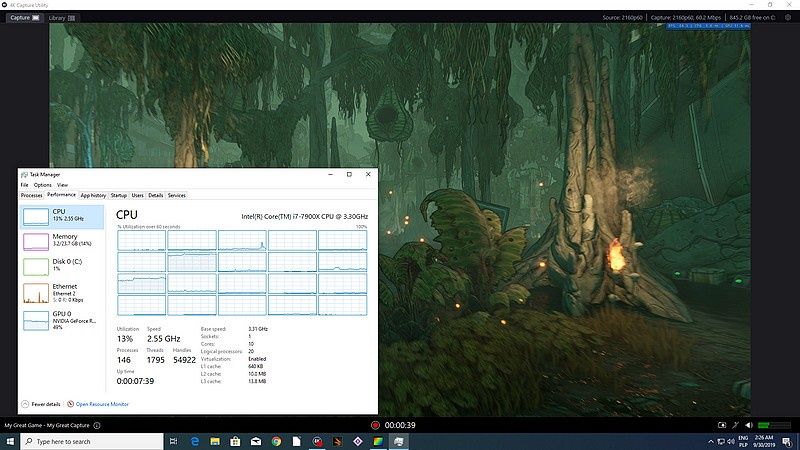The height and width of the screenshot is (450, 800).
Task: Select CPU in the performance sidebar
Action: (x=62, y=216)
